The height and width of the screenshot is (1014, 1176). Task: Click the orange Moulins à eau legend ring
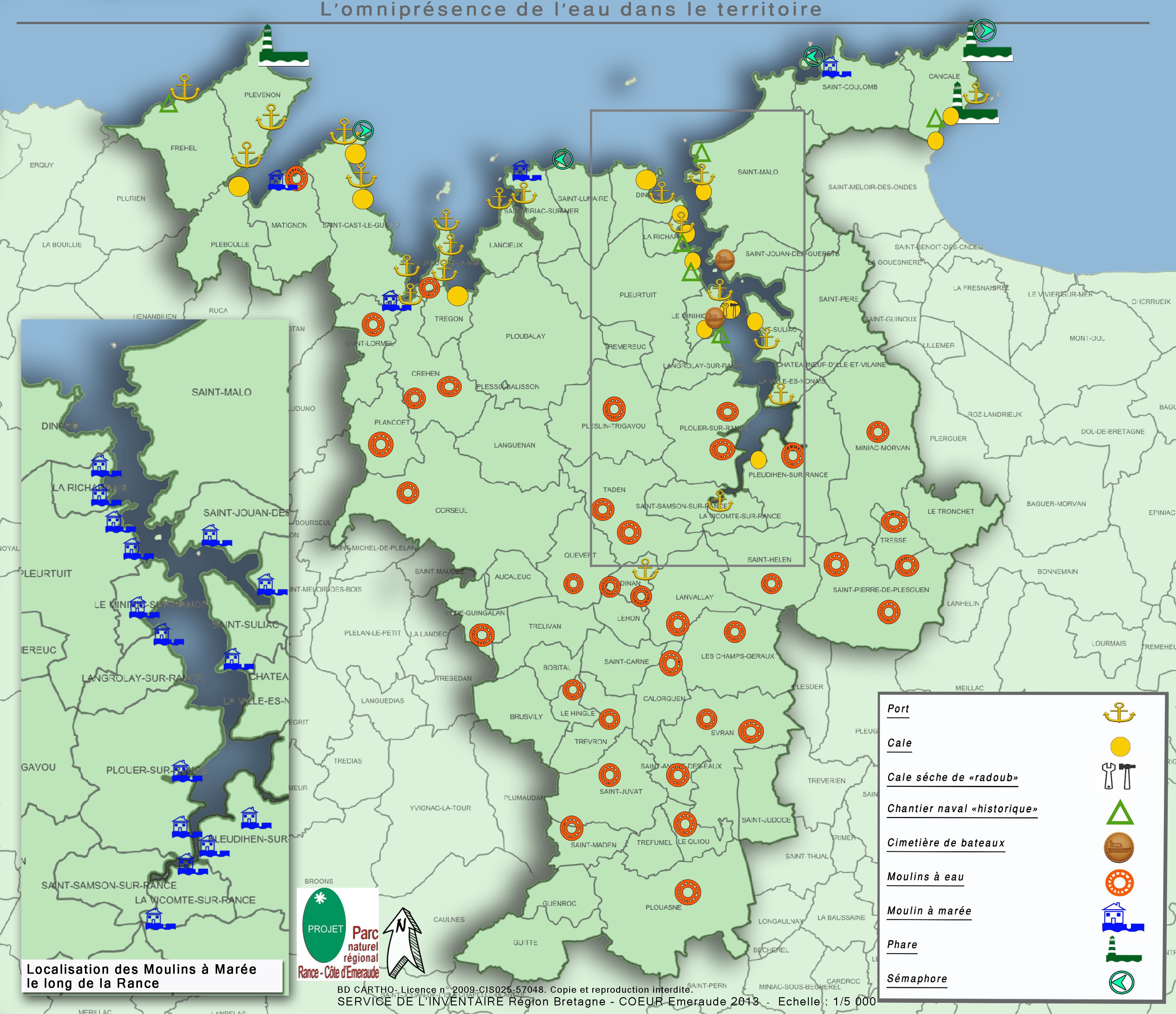[x=1119, y=883]
